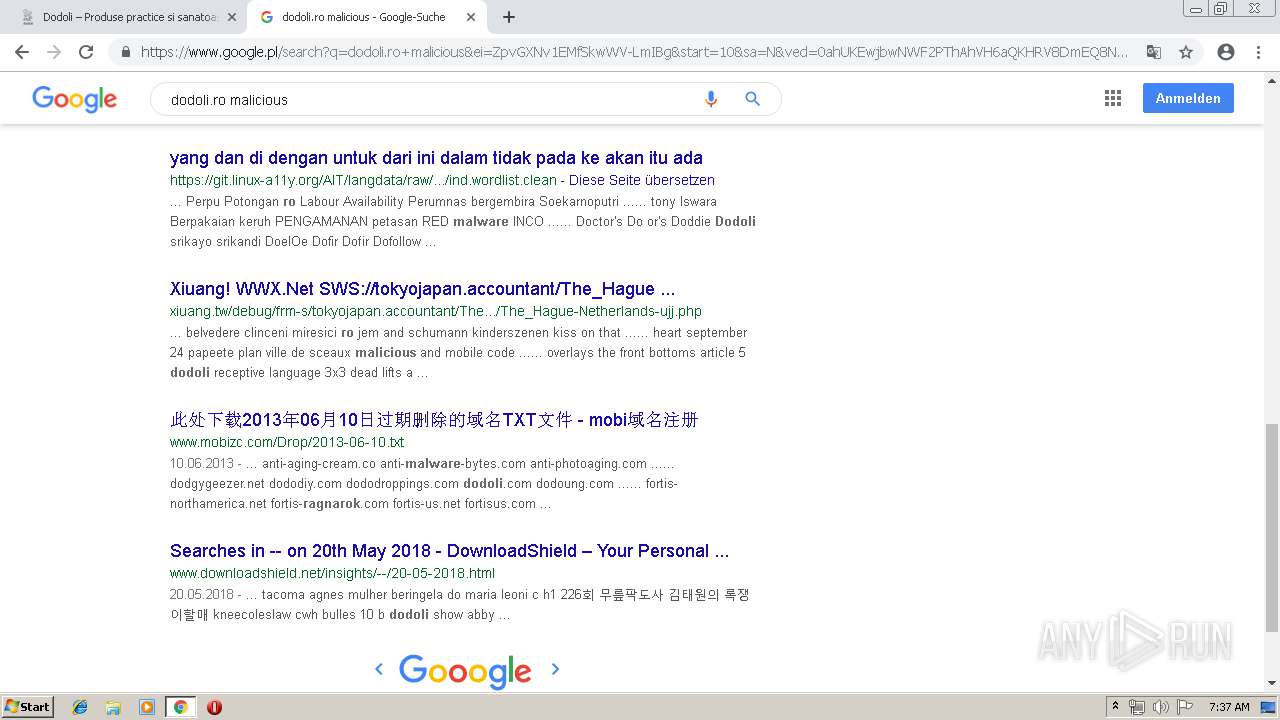Start voice search with microphone
This screenshot has width=1280, height=720.
coord(711,99)
